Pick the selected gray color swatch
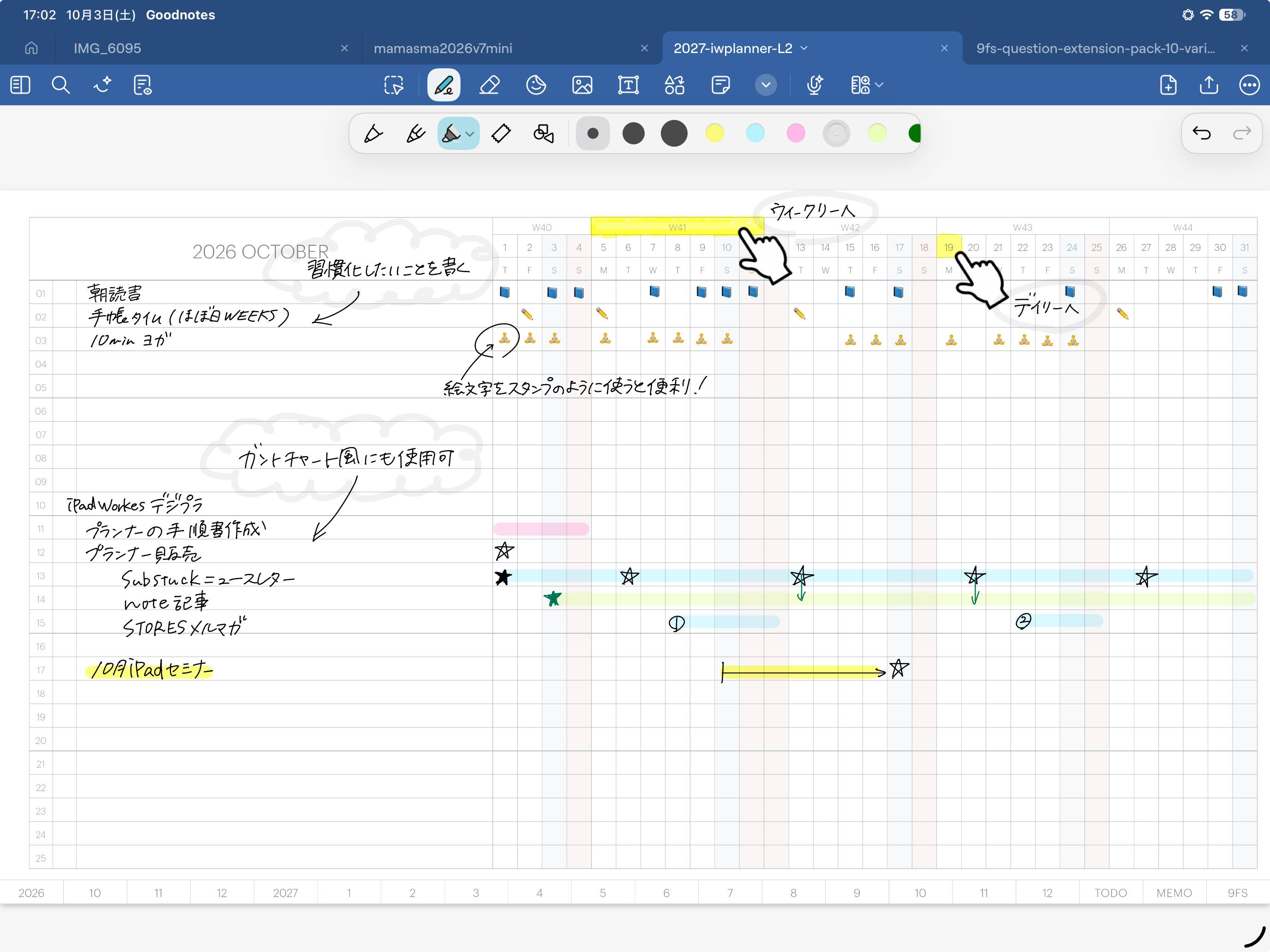 (837, 134)
